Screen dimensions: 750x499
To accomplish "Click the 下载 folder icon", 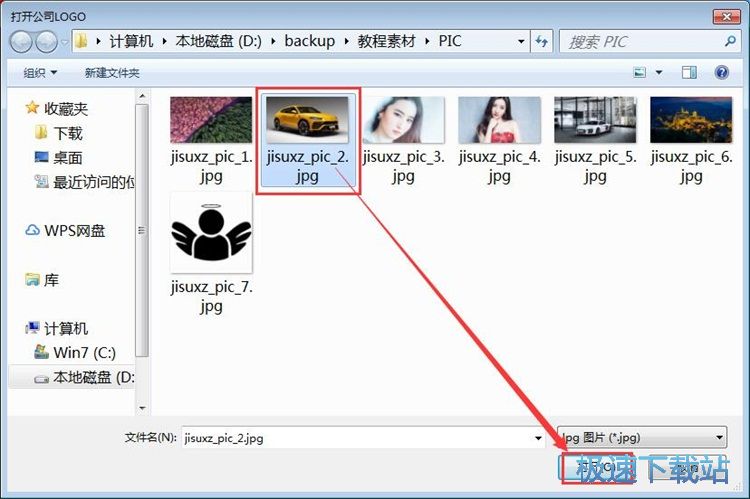I will click(41, 132).
